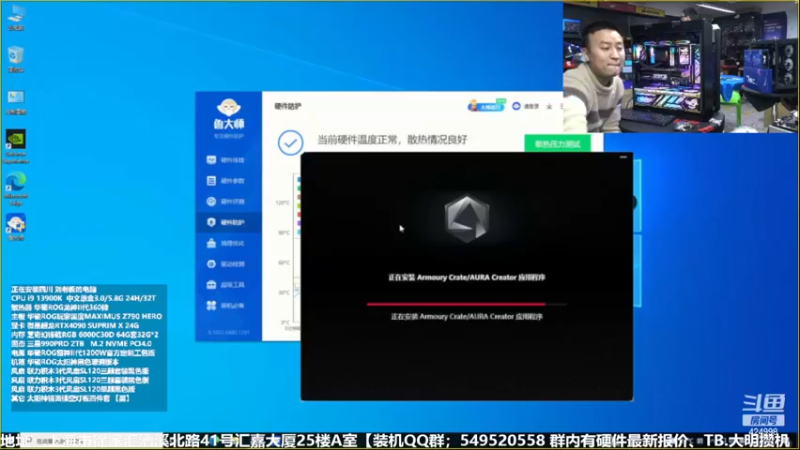800x450 pixels.
Task: Open the Control Panel desktop shortcut
Action: click(x=16, y=101)
